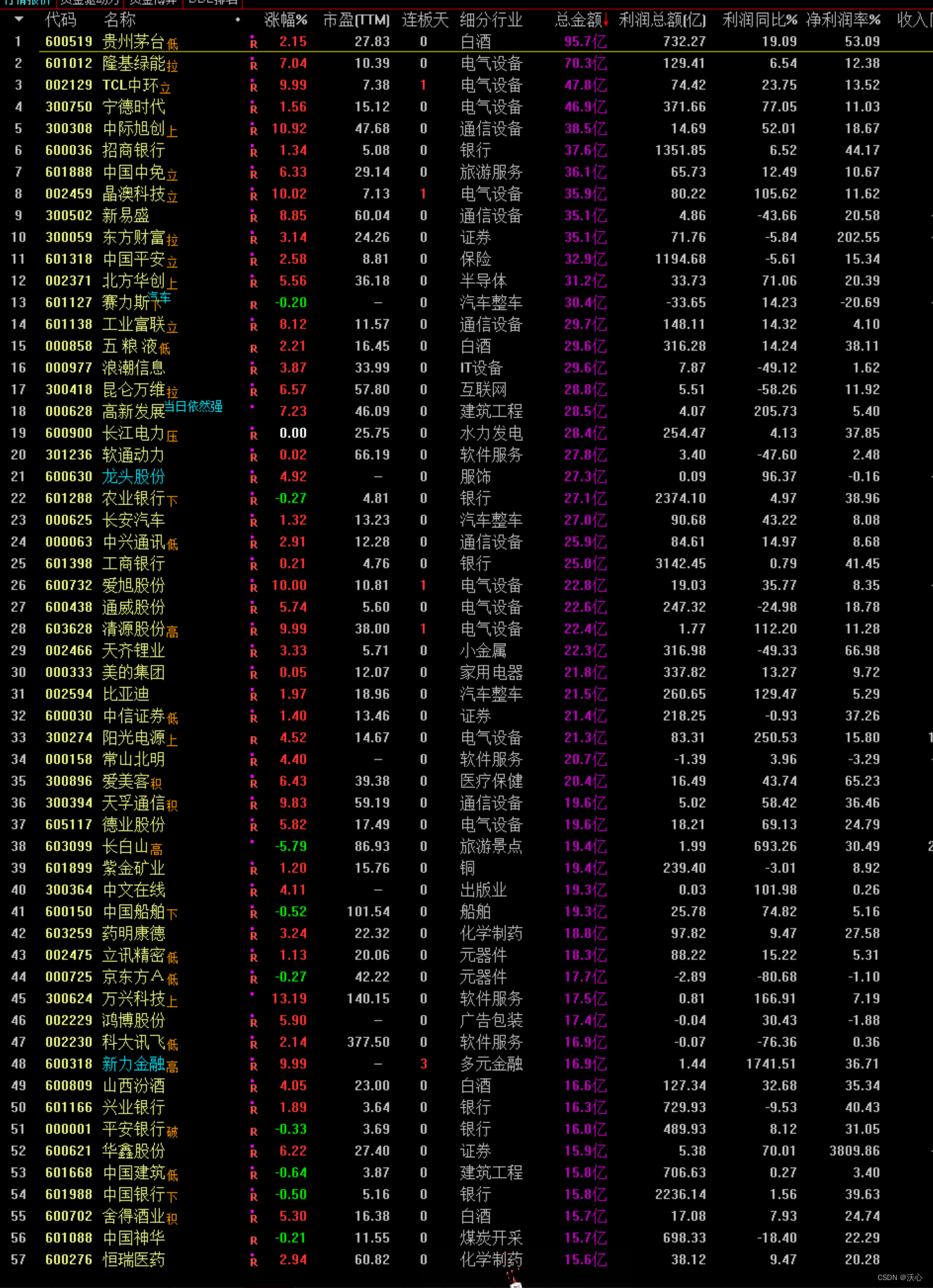This screenshot has width=933, height=1288.
Task: Click the R marker on 恒瑞医药 row
Action: click(x=254, y=1262)
